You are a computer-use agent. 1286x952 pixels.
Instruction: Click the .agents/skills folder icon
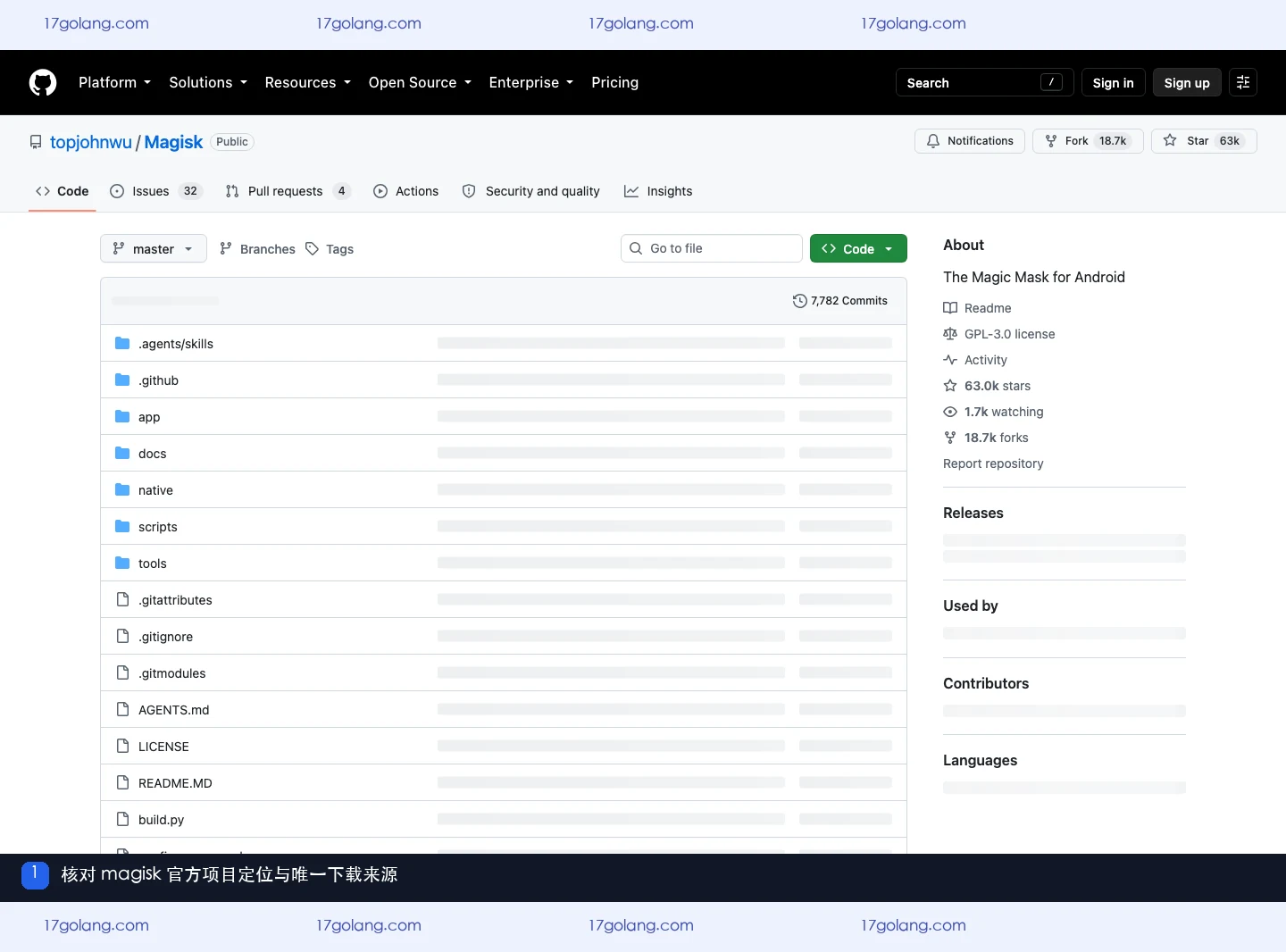tap(122, 343)
